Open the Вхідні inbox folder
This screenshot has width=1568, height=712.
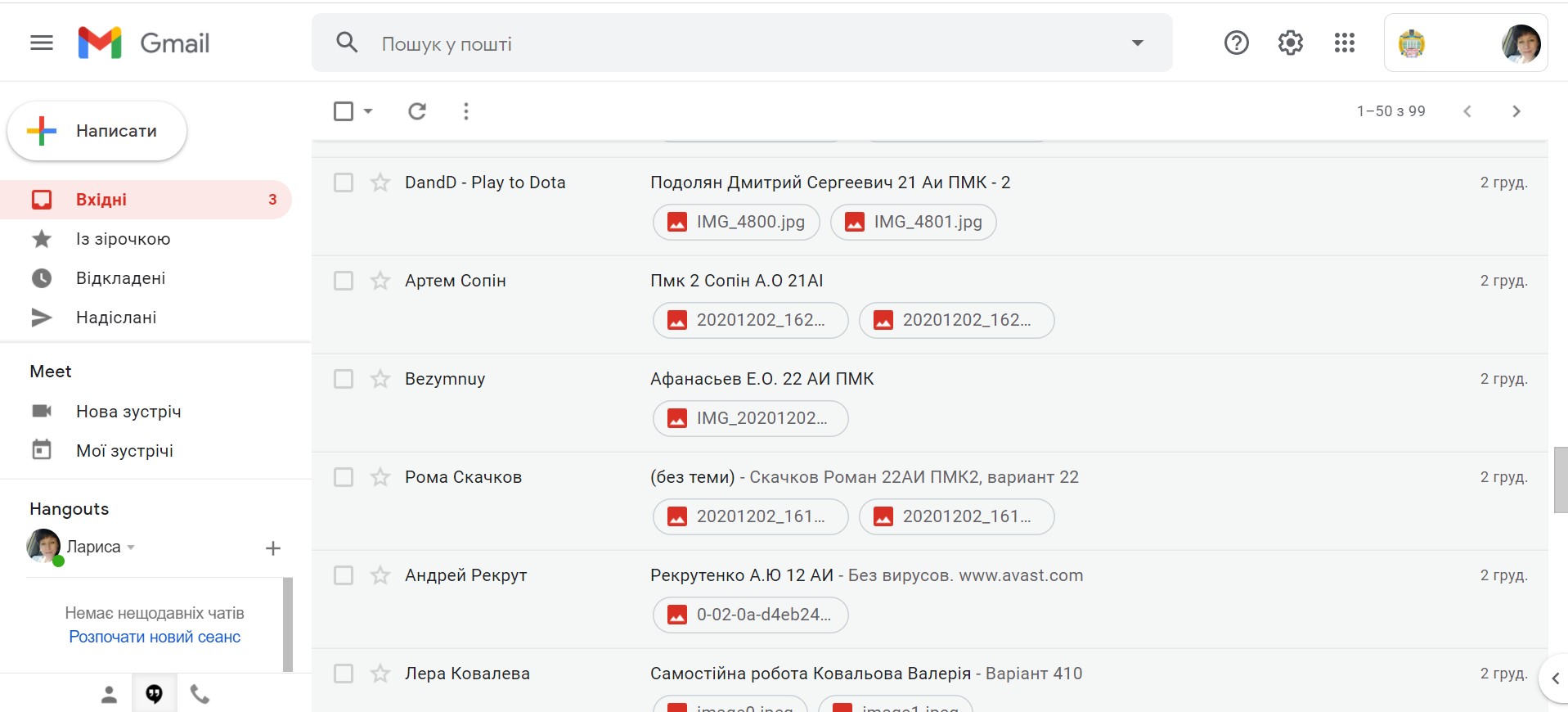[101, 200]
